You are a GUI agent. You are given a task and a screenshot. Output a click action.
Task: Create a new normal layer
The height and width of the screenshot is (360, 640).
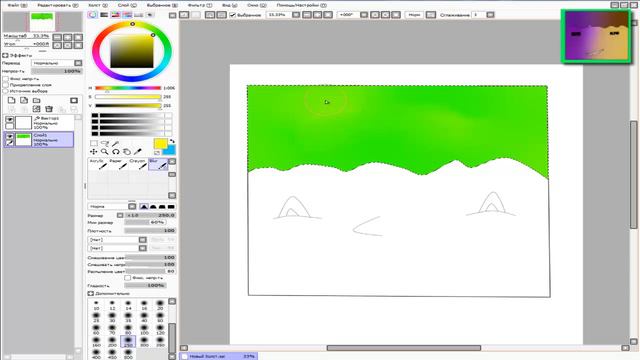(x=11, y=100)
